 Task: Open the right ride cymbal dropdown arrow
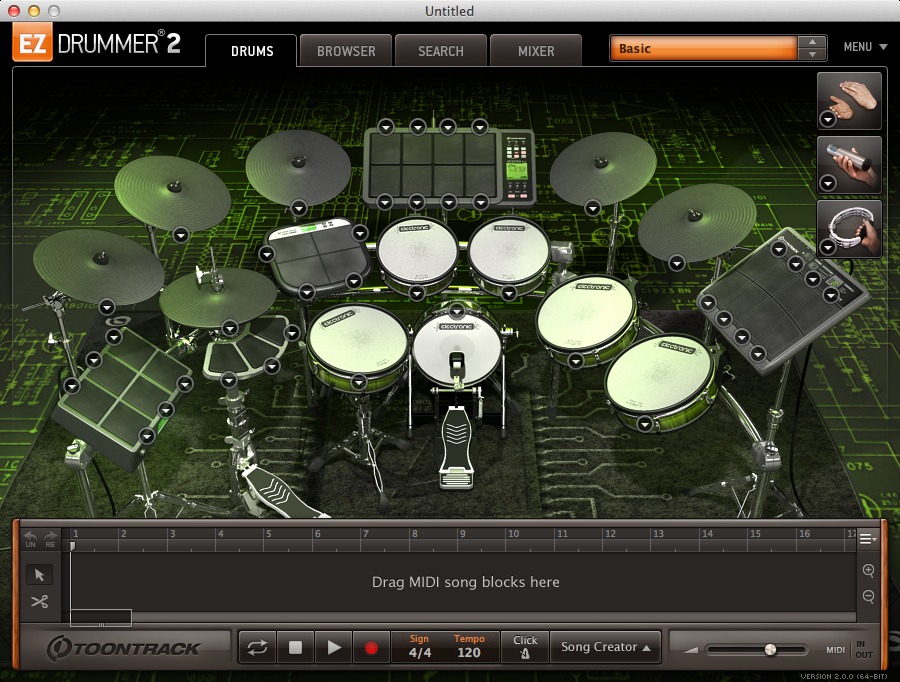click(677, 263)
